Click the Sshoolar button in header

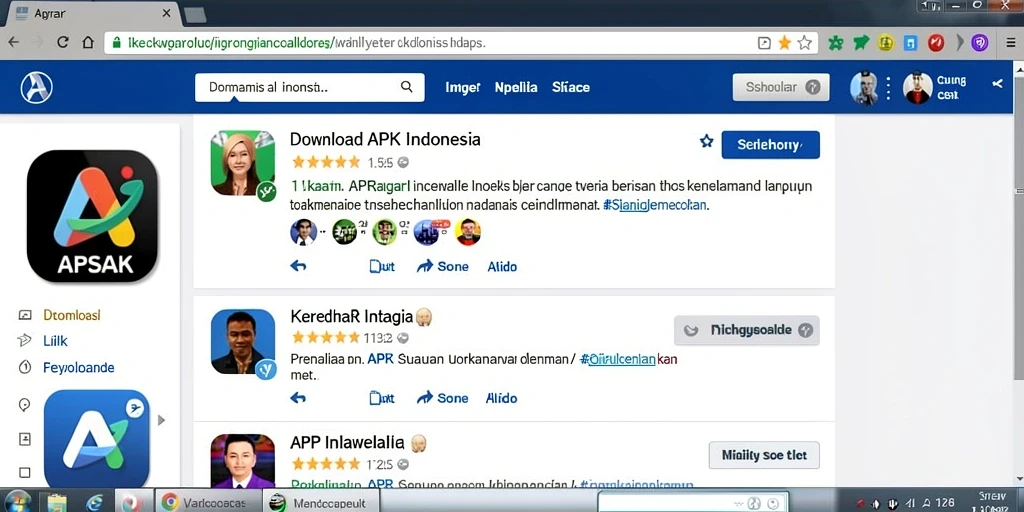tap(781, 87)
